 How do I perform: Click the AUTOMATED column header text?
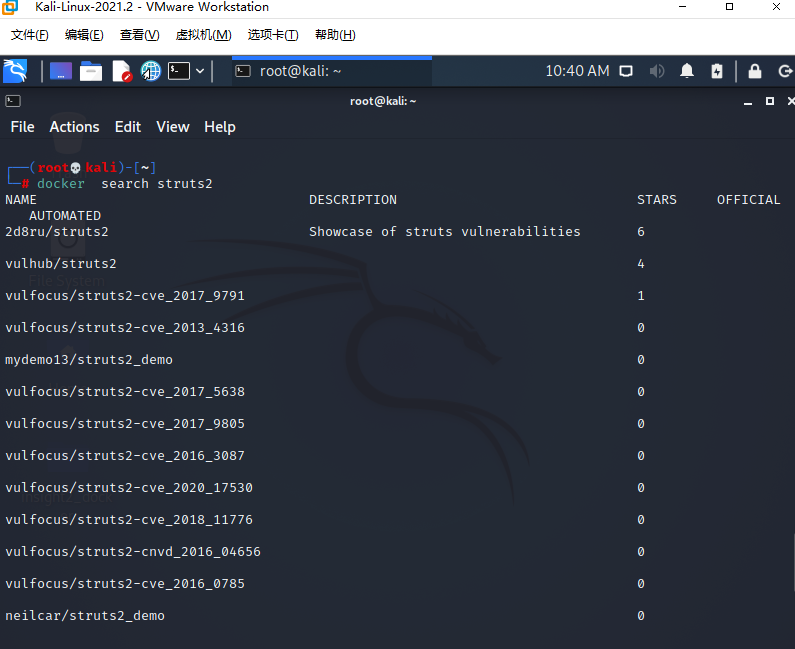click(x=65, y=215)
